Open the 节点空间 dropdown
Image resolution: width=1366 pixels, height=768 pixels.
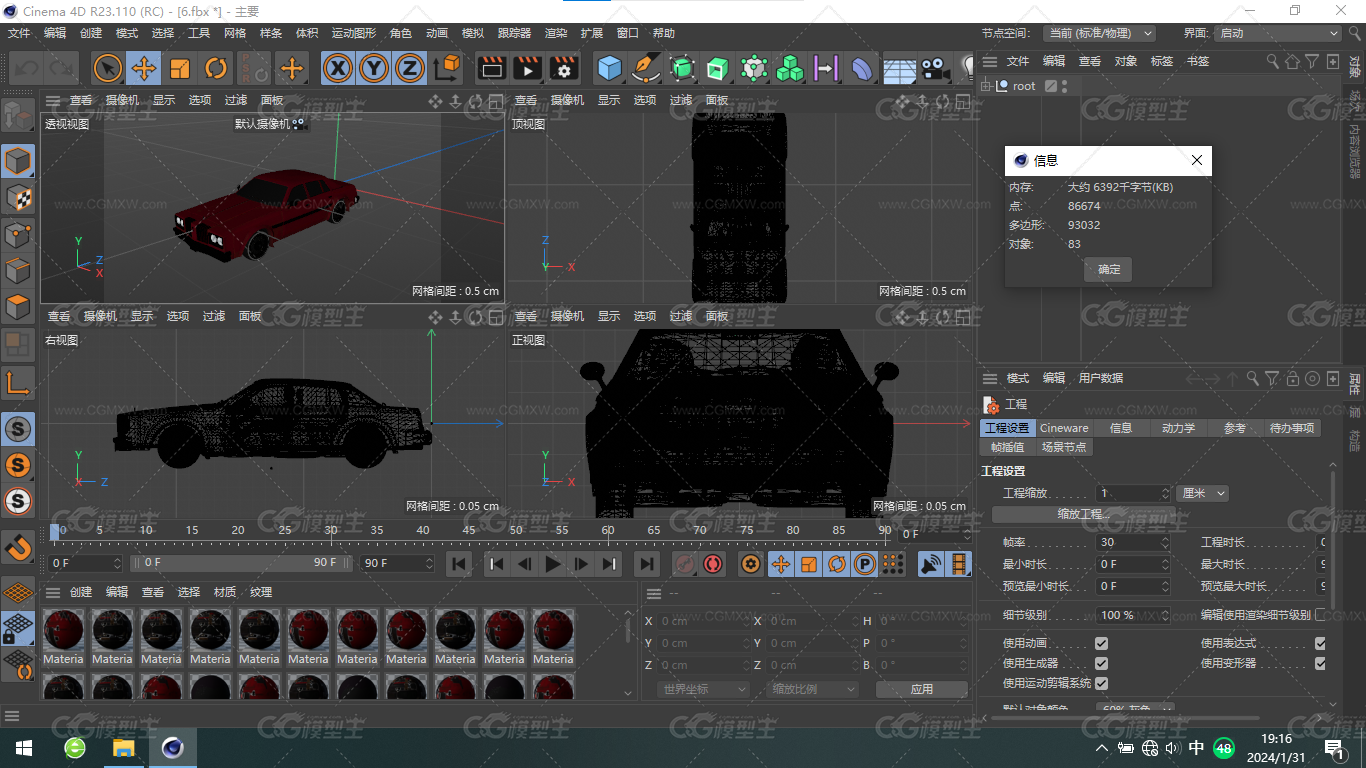(1100, 33)
